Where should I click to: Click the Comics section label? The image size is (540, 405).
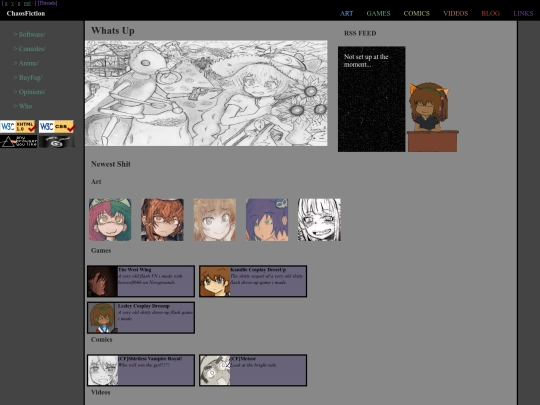click(102, 340)
